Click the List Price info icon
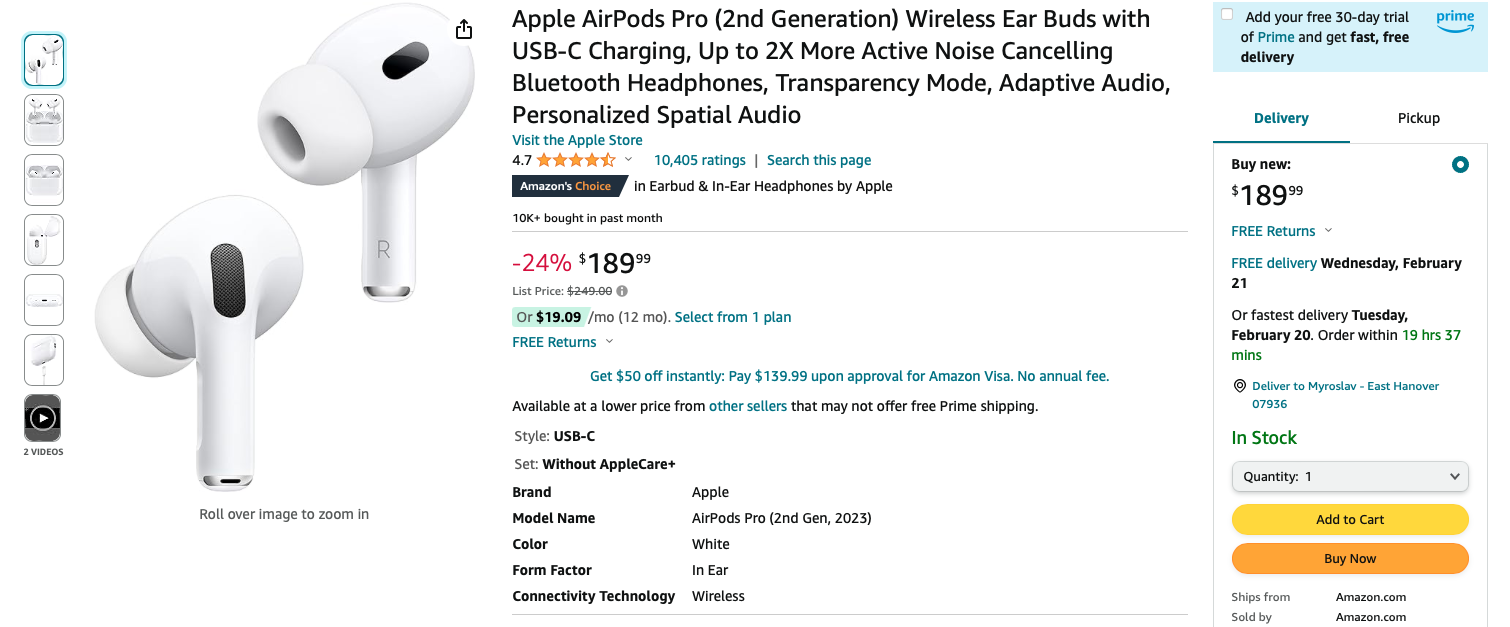This screenshot has height=627, width=1510. (x=622, y=291)
